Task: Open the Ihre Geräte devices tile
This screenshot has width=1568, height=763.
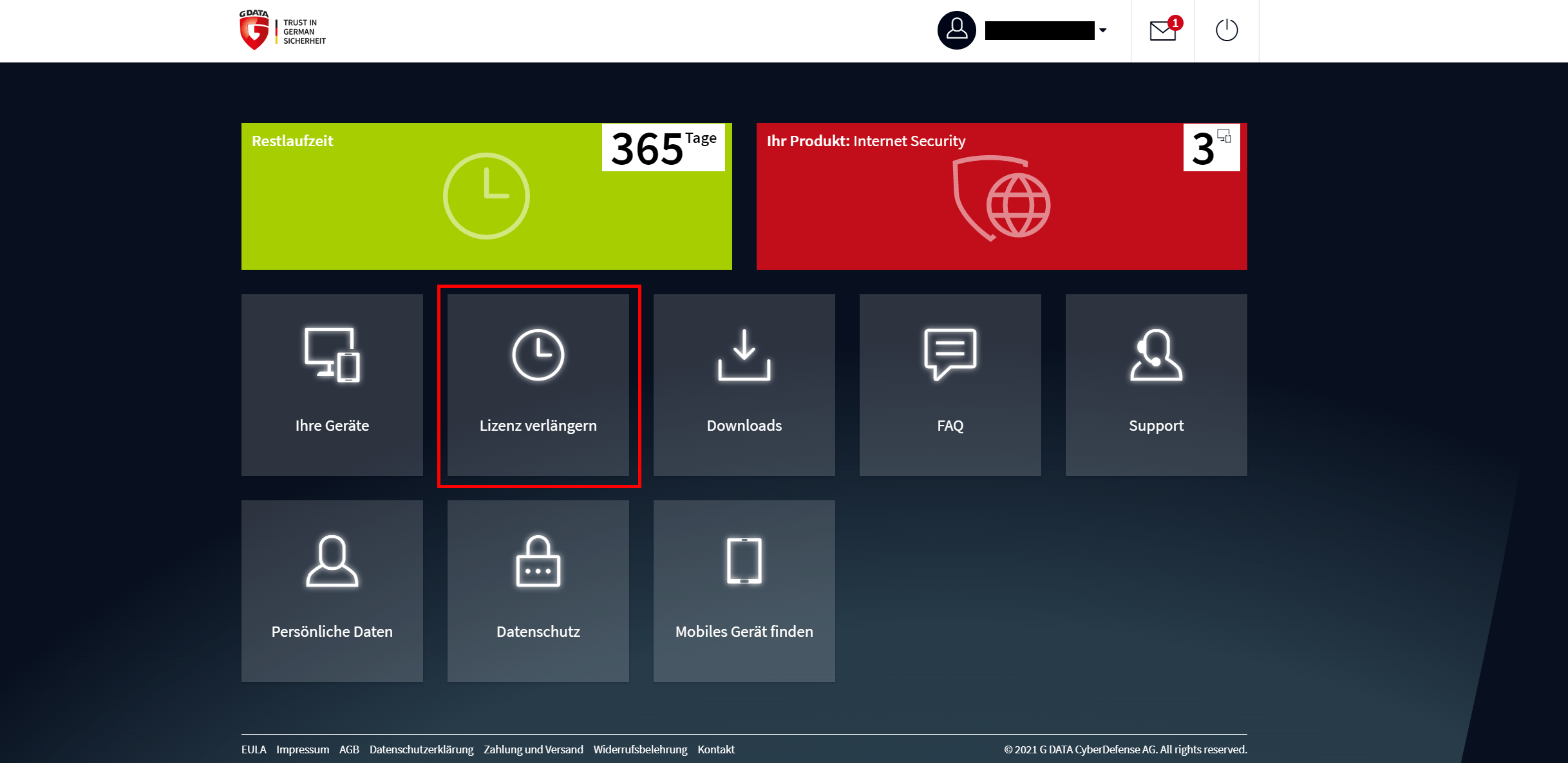Action: (332, 384)
